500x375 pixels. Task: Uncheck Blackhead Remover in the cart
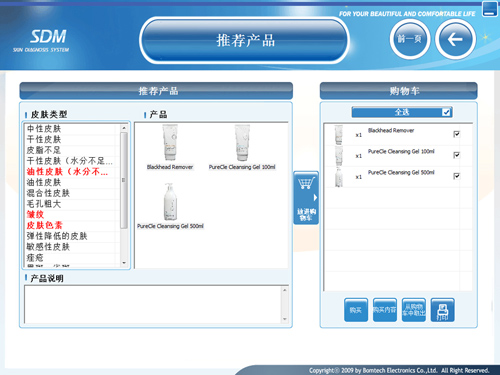coord(456,134)
